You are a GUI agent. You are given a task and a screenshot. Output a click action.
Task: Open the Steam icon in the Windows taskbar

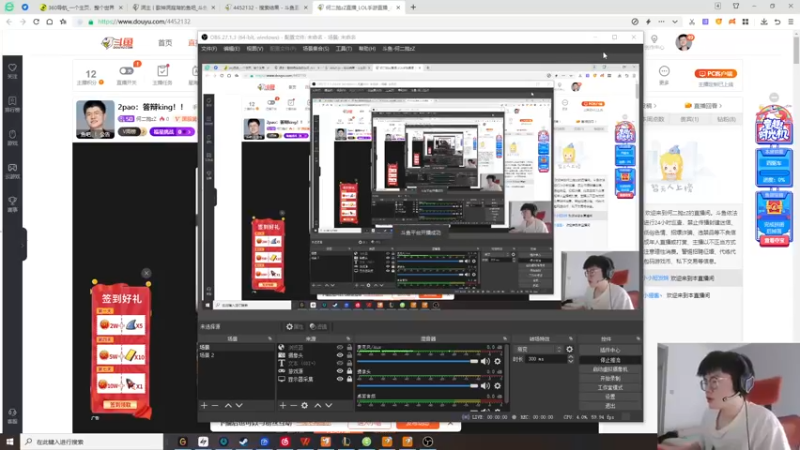click(x=244, y=442)
